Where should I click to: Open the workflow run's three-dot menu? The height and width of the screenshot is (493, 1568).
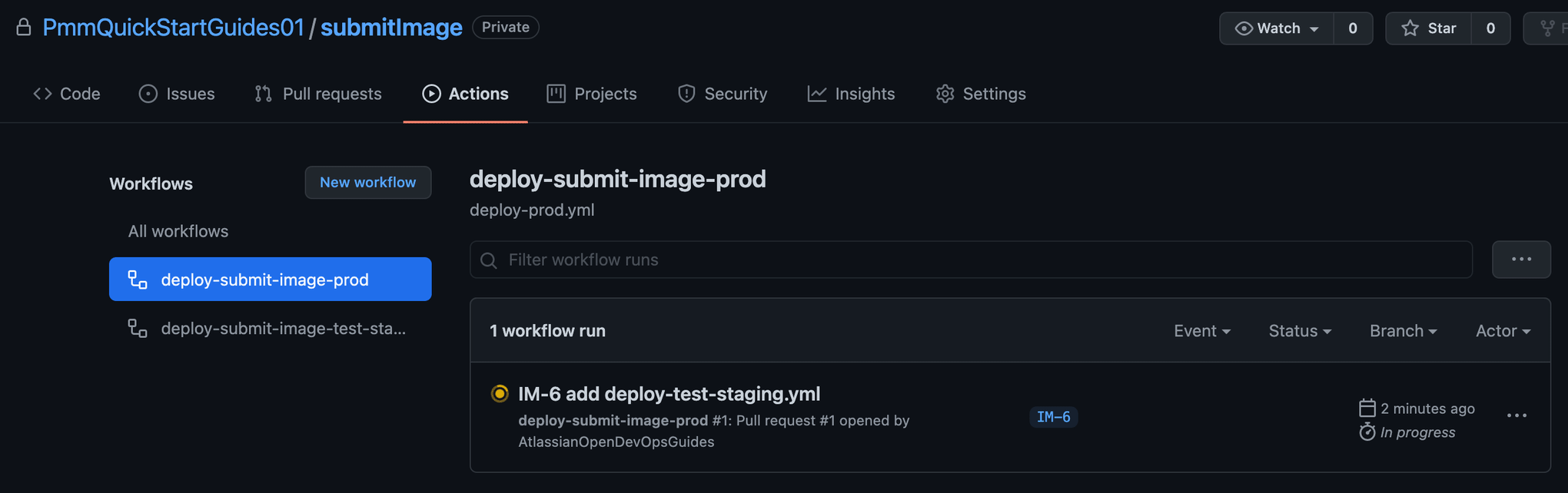pyautogui.click(x=1517, y=415)
